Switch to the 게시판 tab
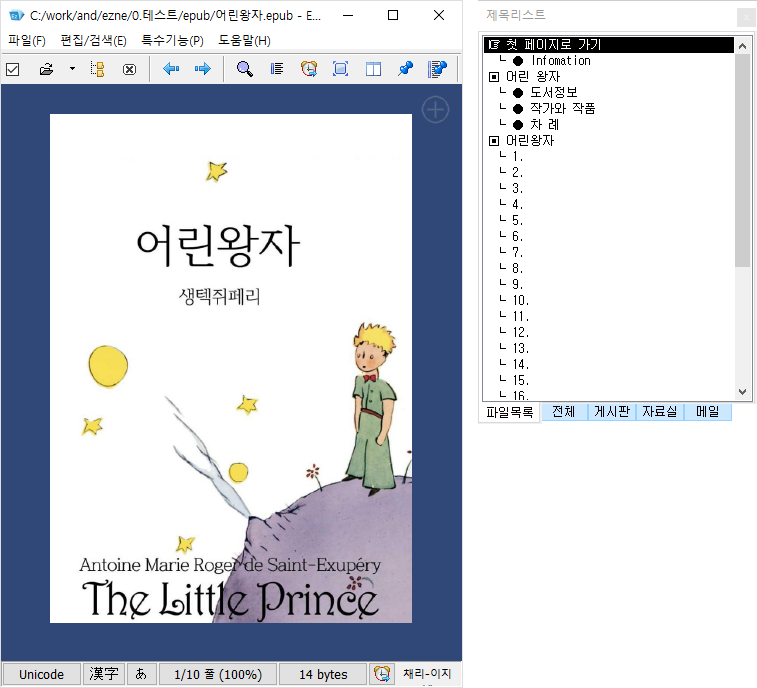 [612, 411]
